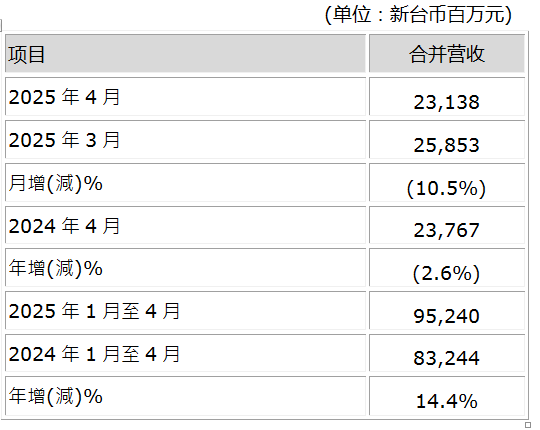
Task: Click the table resize handle at bottom-right corner
Action: click(527, 425)
